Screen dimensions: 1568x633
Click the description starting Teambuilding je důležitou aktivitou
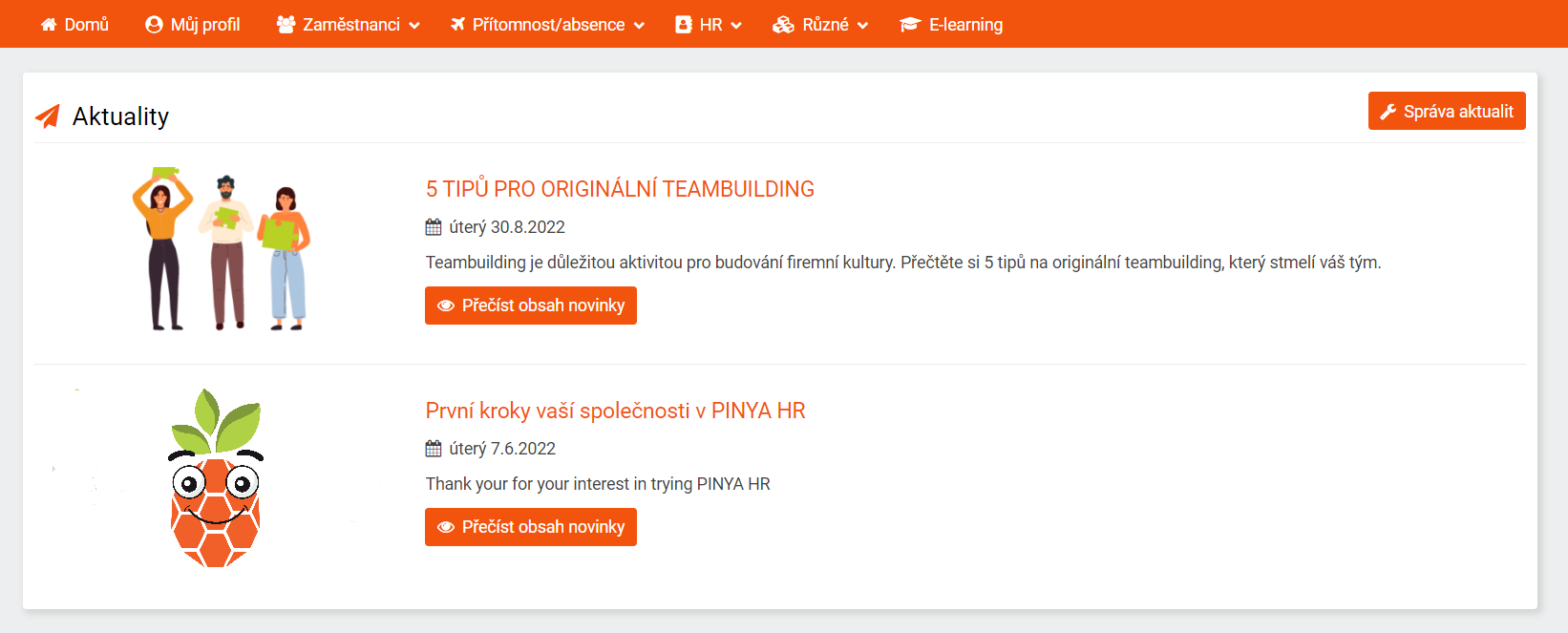pos(903,263)
